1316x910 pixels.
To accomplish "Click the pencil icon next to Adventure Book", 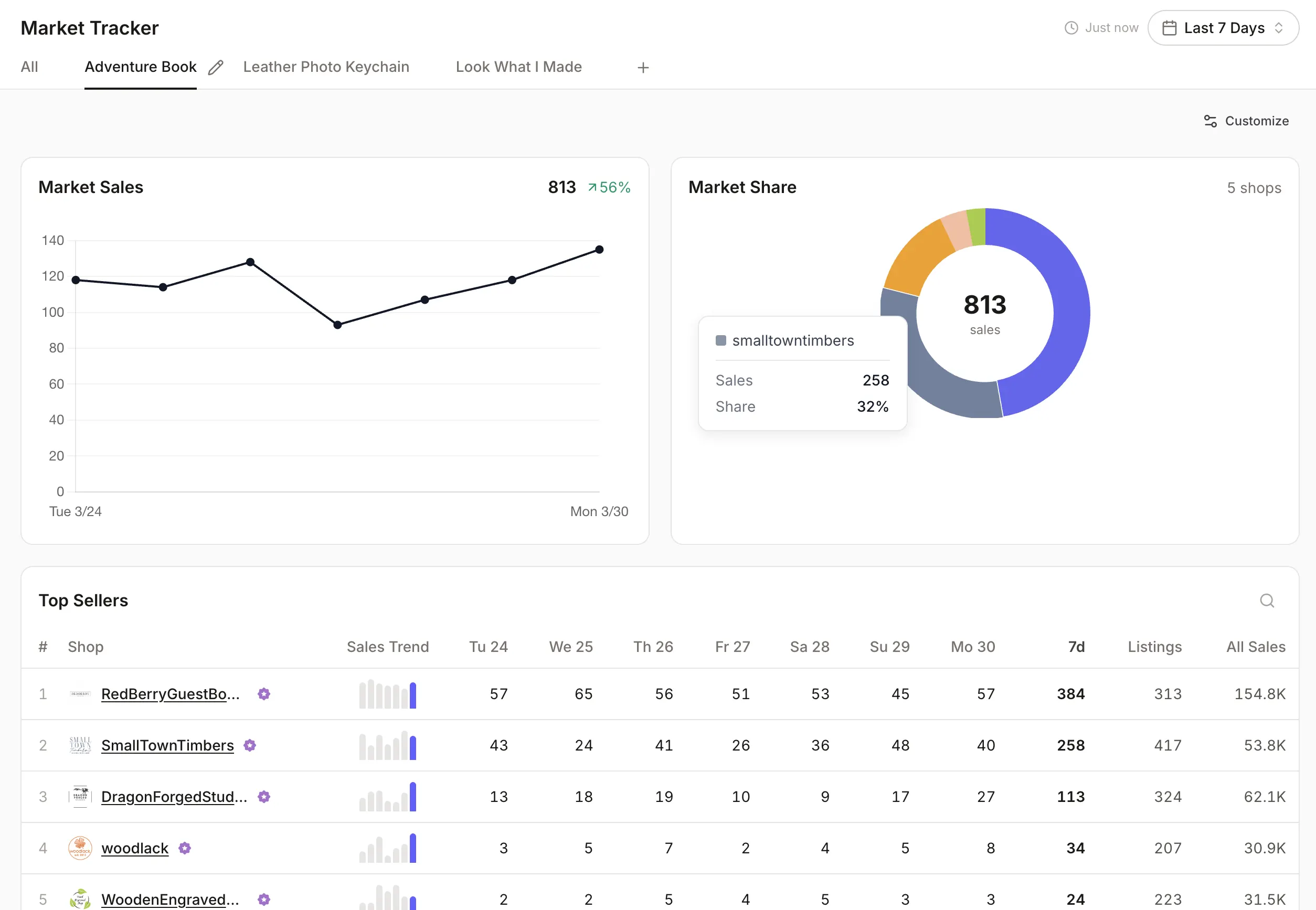I will click(215, 67).
